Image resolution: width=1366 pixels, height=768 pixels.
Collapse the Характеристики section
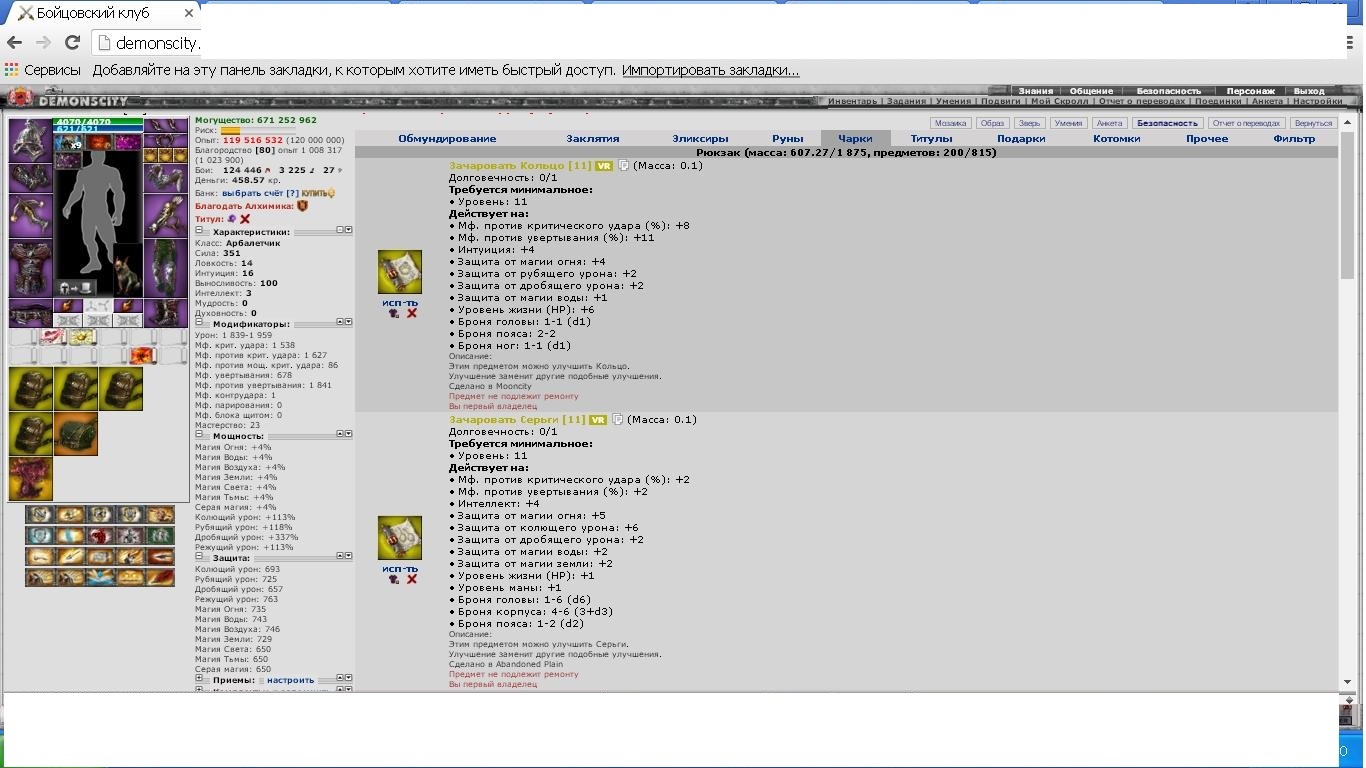click(199, 230)
